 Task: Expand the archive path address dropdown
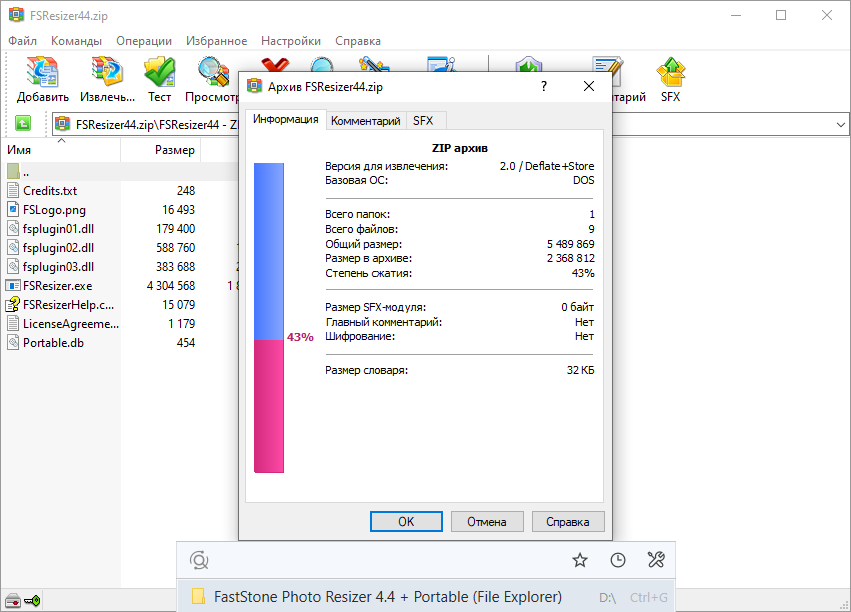click(840, 124)
